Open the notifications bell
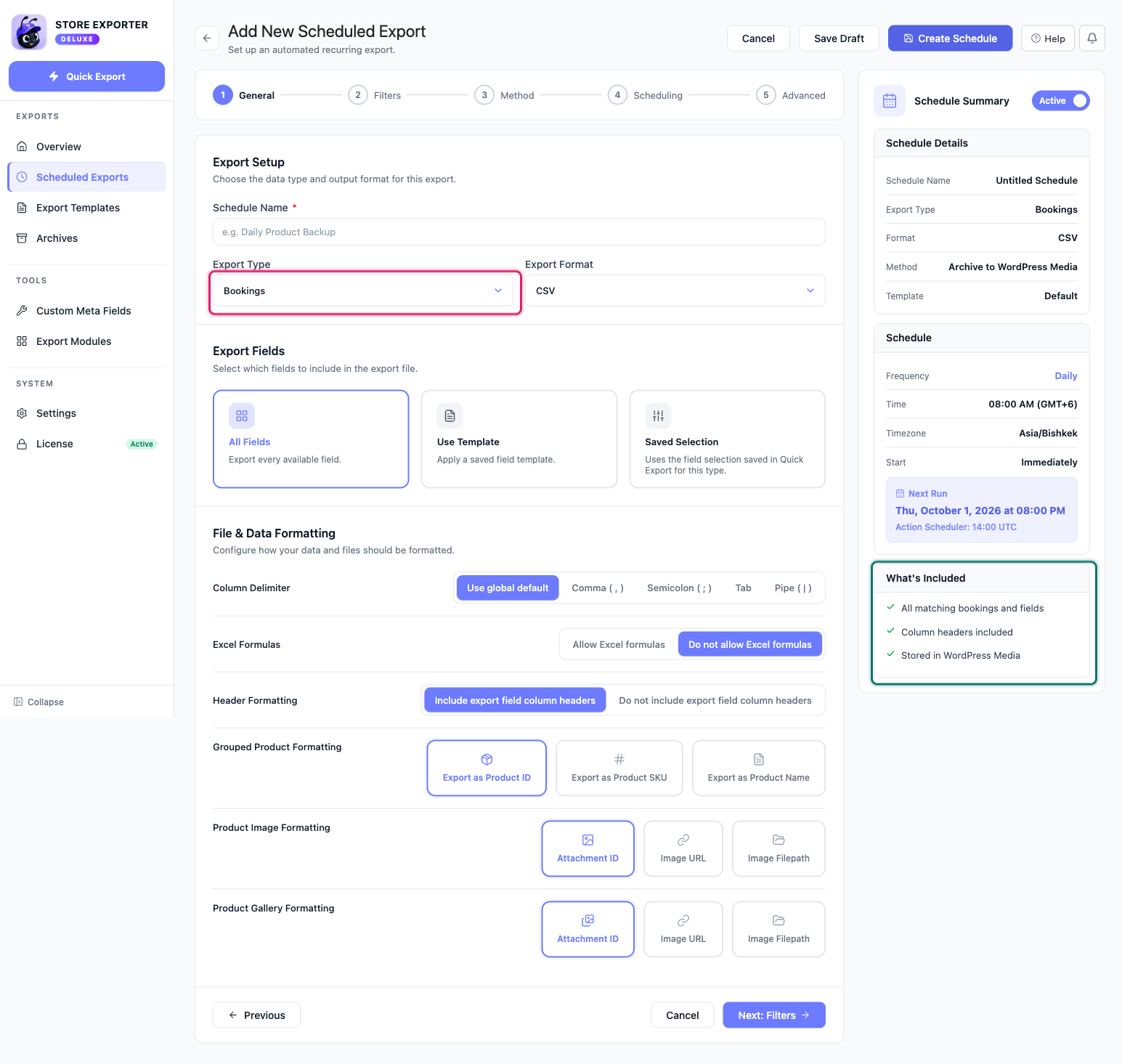The image size is (1122, 1064). coord(1091,38)
